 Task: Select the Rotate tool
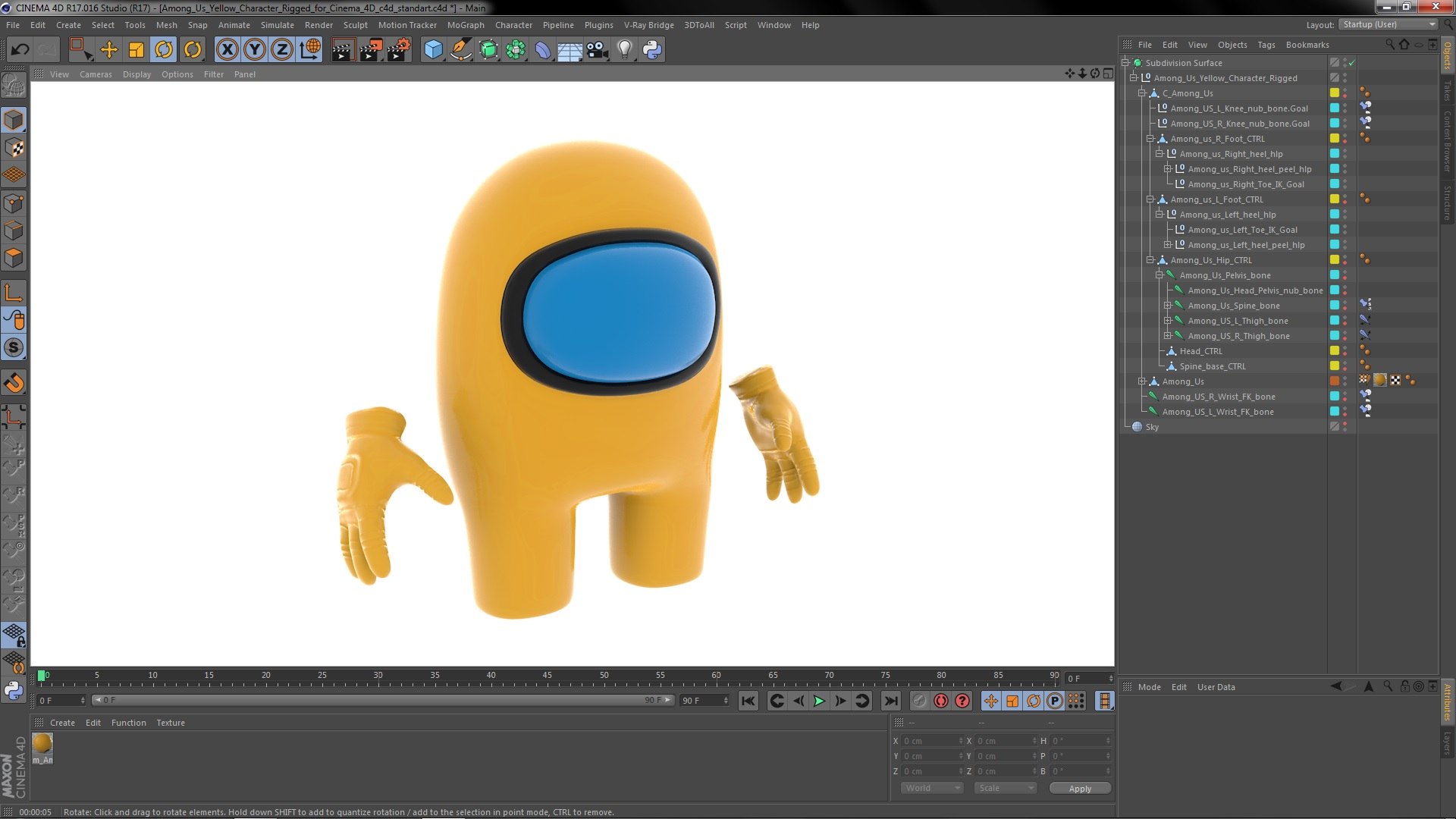[164, 50]
